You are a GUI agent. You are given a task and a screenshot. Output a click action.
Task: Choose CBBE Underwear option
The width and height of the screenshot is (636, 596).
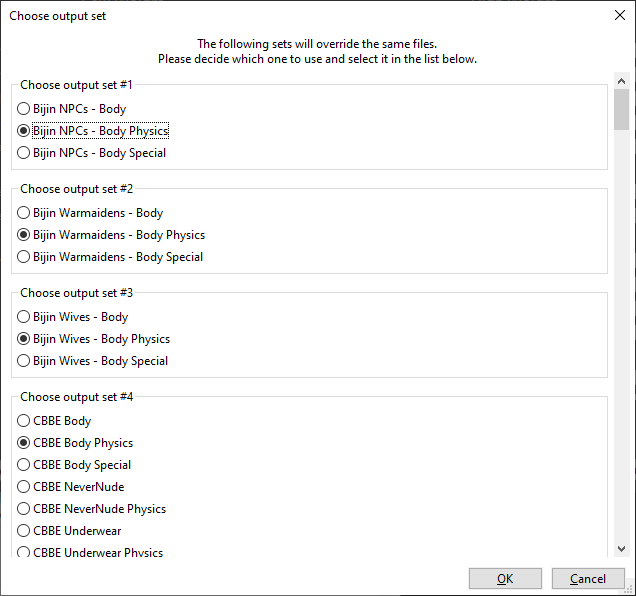[x=69, y=530]
